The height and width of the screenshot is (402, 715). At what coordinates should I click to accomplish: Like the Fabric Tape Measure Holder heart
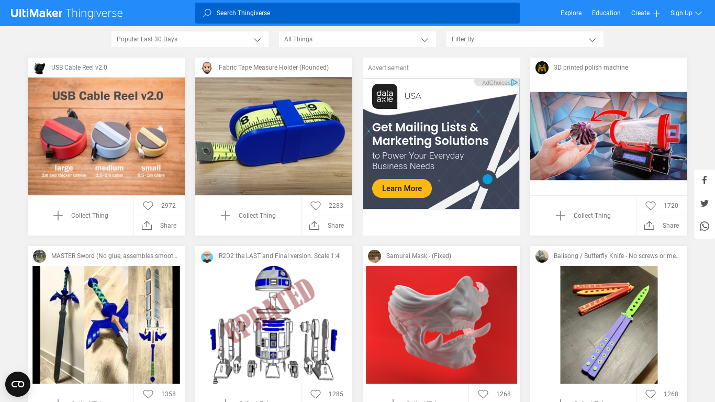coord(316,206)
